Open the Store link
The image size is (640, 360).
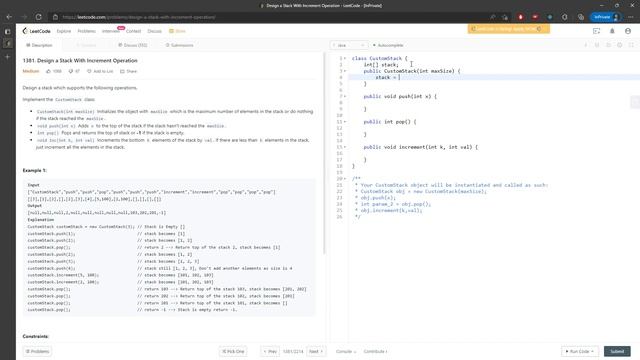(x=178, y=31)
